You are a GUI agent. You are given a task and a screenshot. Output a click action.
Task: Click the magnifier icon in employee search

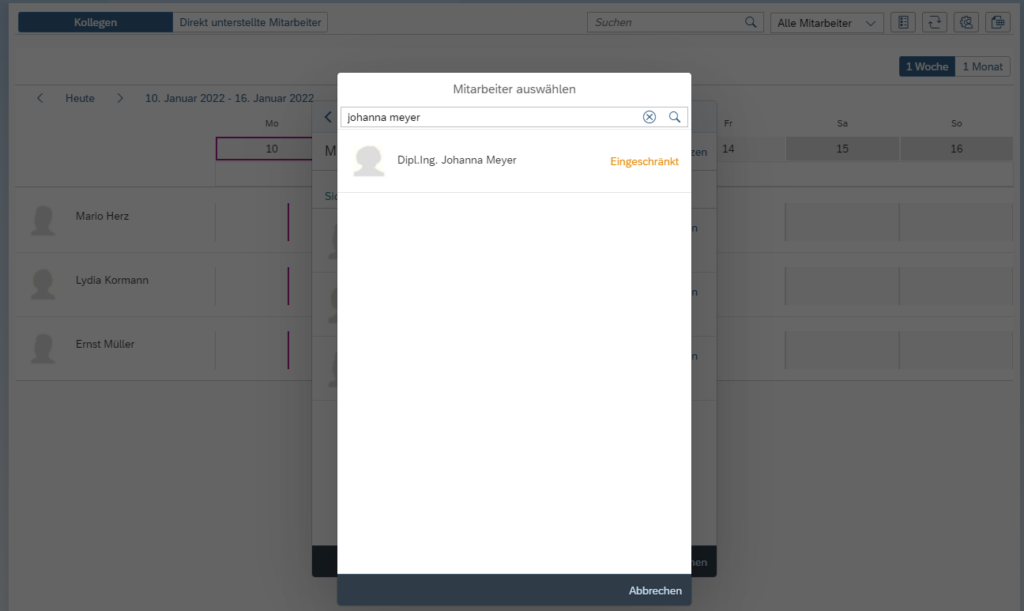pos(675,117)
